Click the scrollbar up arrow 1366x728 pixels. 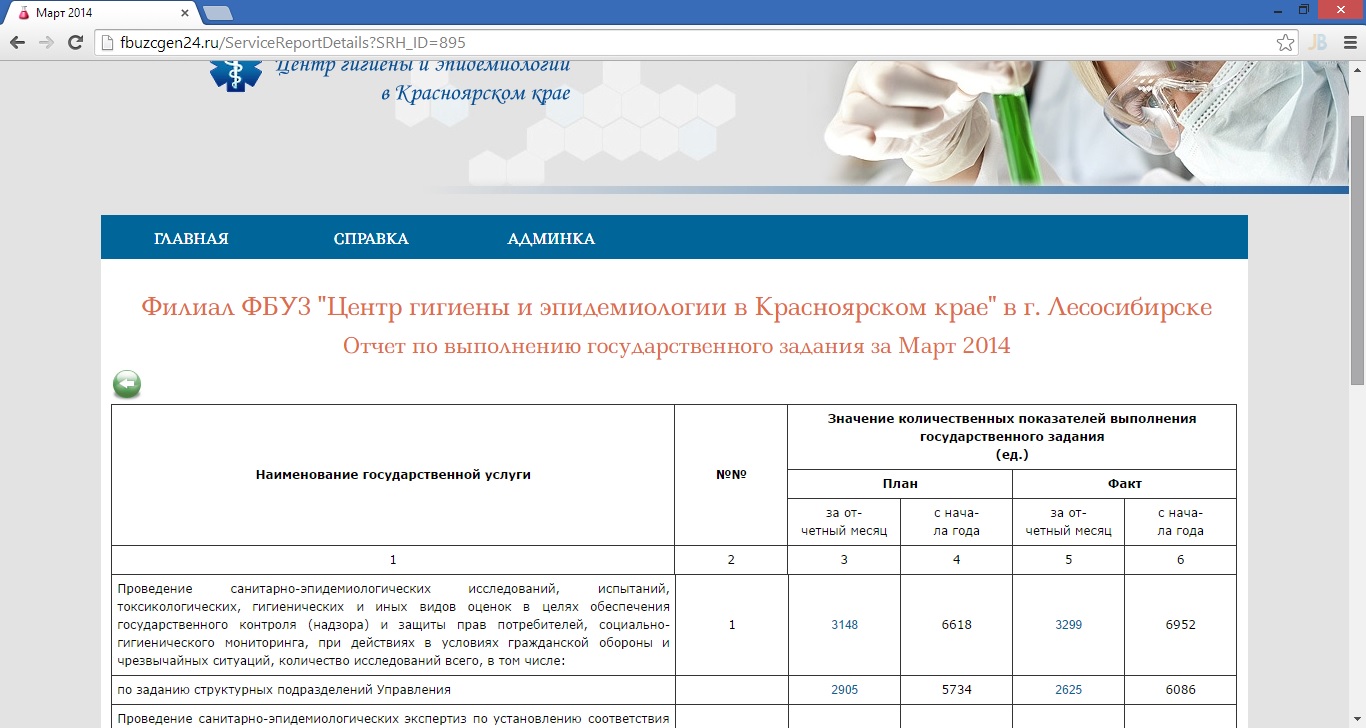[x=1357, y=69]
